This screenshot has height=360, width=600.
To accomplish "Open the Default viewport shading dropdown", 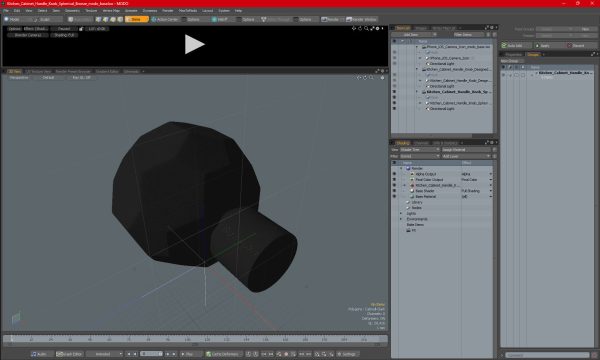I will tap(48, 78).
